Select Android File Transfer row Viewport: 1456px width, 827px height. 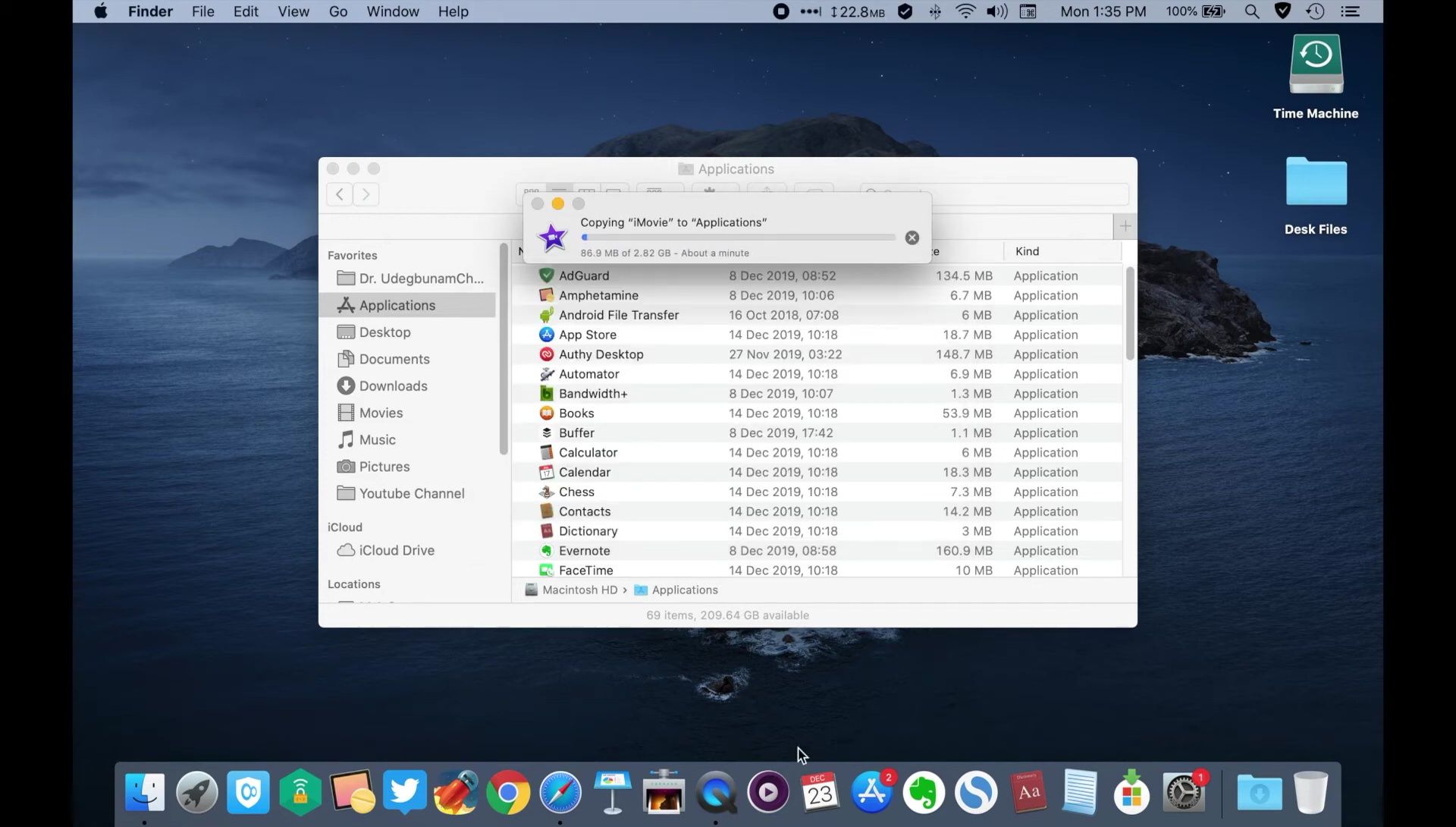pyautogui.click(x=817, y=315)
